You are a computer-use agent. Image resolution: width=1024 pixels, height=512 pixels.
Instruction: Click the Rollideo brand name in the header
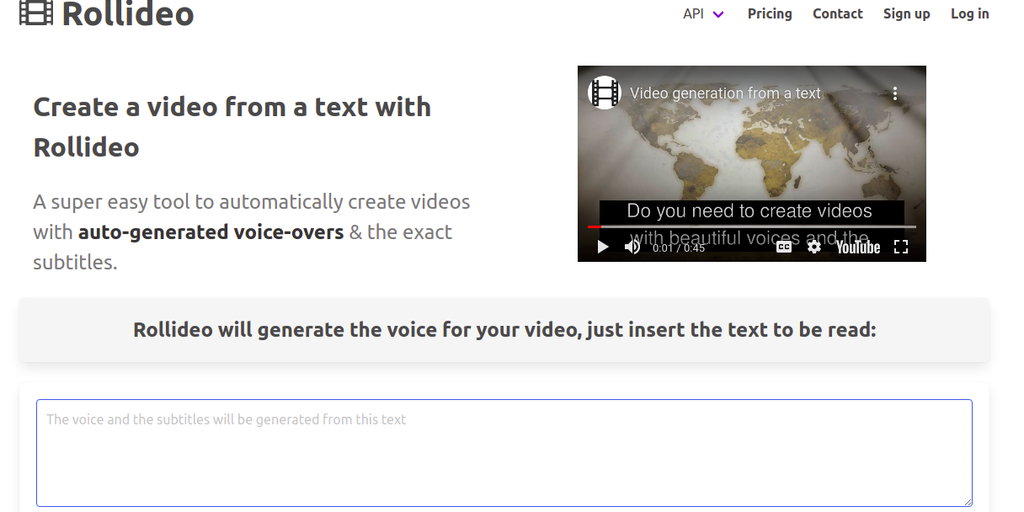pyautogui.click(x=127, y=14)
